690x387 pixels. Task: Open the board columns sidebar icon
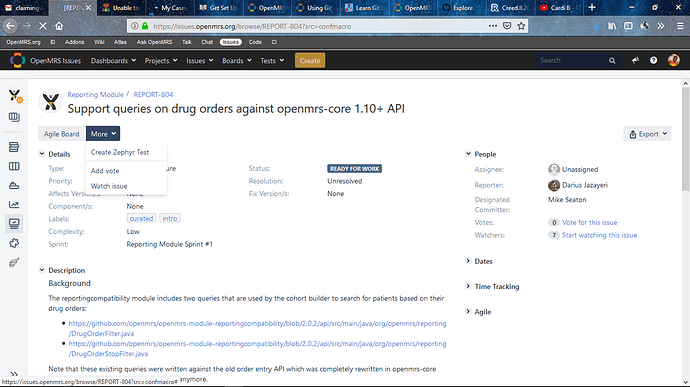tap(14, 166)
